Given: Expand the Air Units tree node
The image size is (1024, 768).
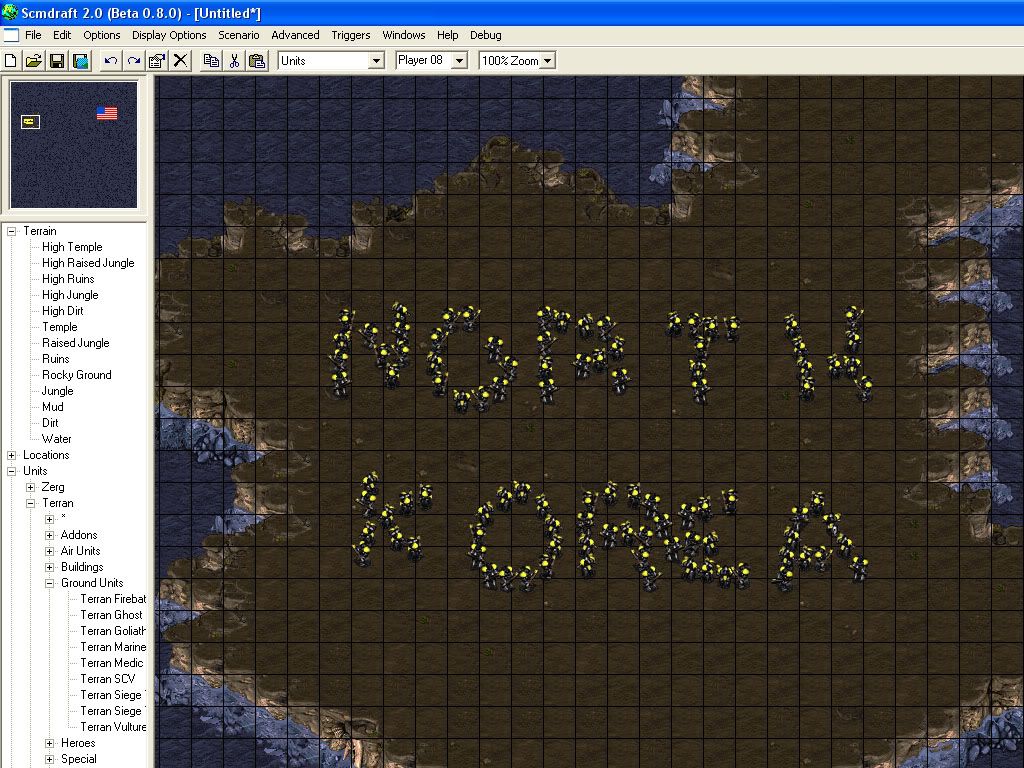Looking at the screenshot, I should [x=49, y=551].
